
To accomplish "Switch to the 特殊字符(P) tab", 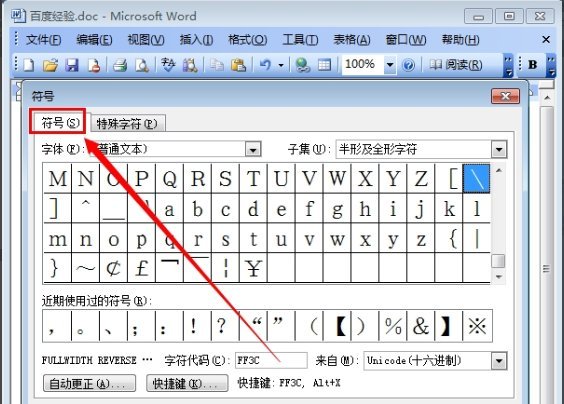I will (x=127, y=124).
